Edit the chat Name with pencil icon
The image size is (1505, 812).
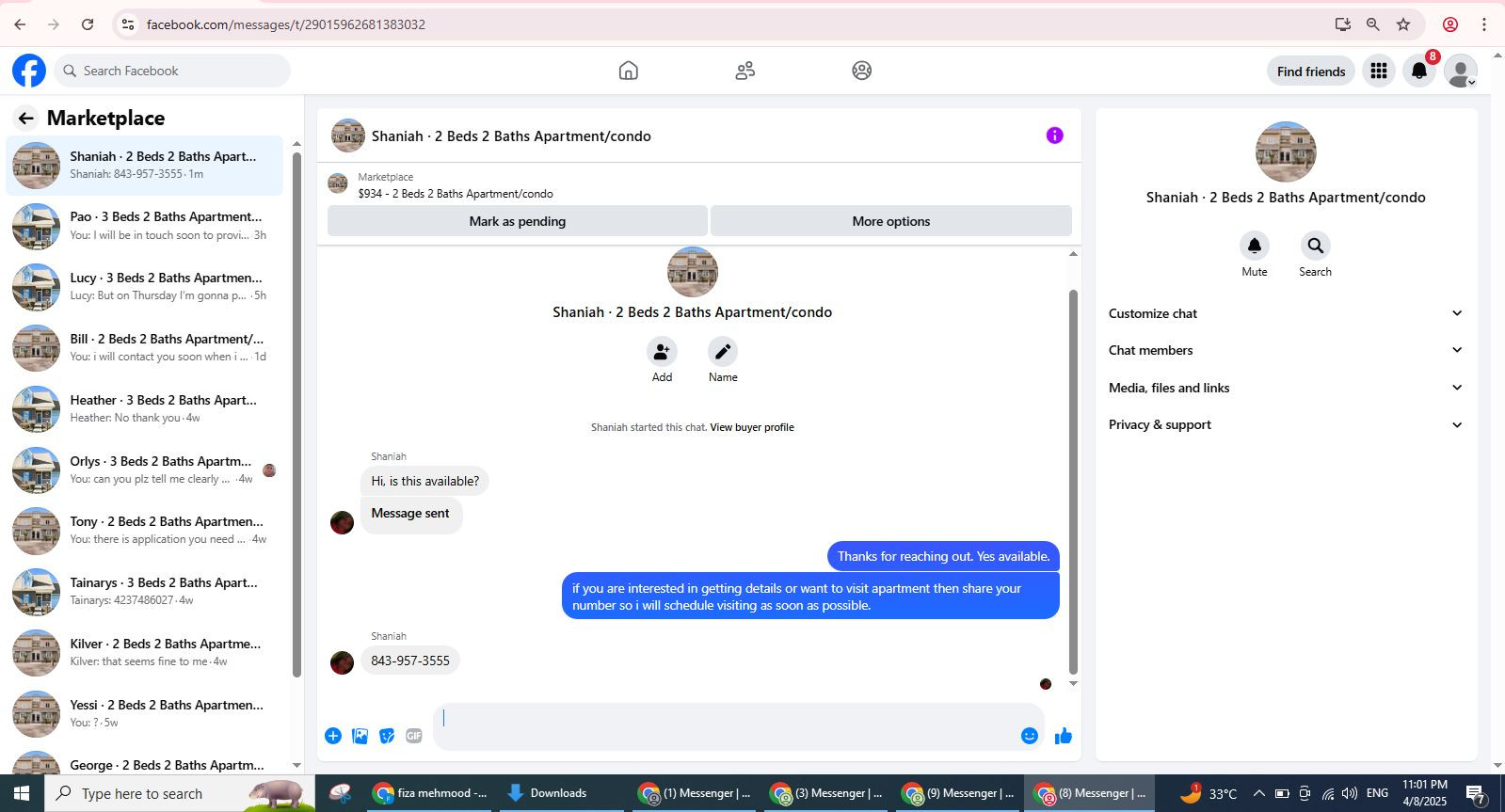coord(723,352)
